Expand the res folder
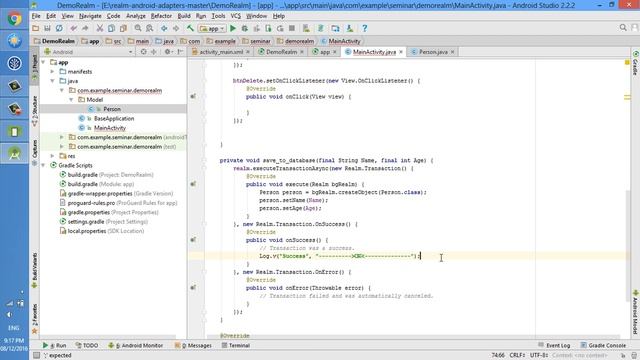Image resolution: width=640 pixels, height=360 pixels. 53,156
